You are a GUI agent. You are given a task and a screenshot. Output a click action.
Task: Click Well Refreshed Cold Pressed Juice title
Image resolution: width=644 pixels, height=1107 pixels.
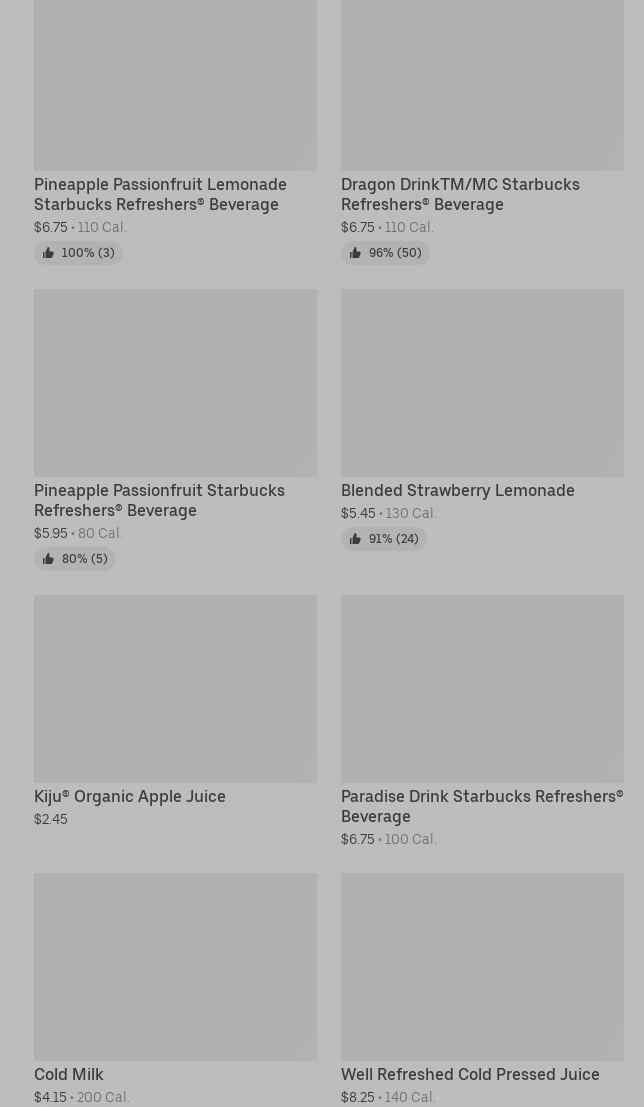[470, 1074]
